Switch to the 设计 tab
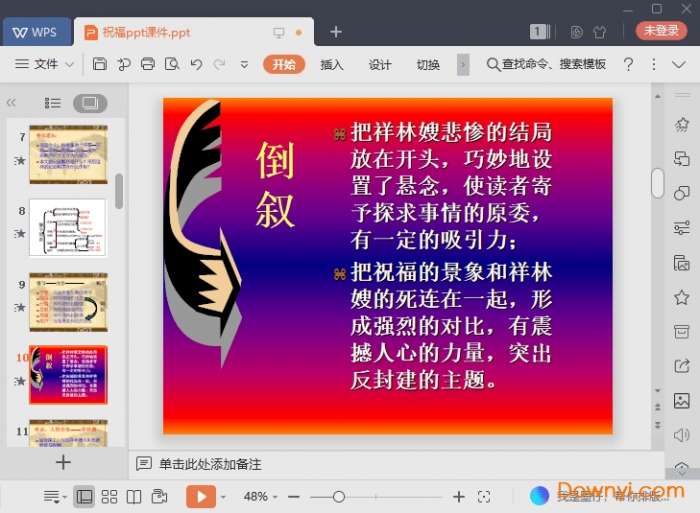Image resolution: width=700 pixels, height=513 pixels. (380, 65)
